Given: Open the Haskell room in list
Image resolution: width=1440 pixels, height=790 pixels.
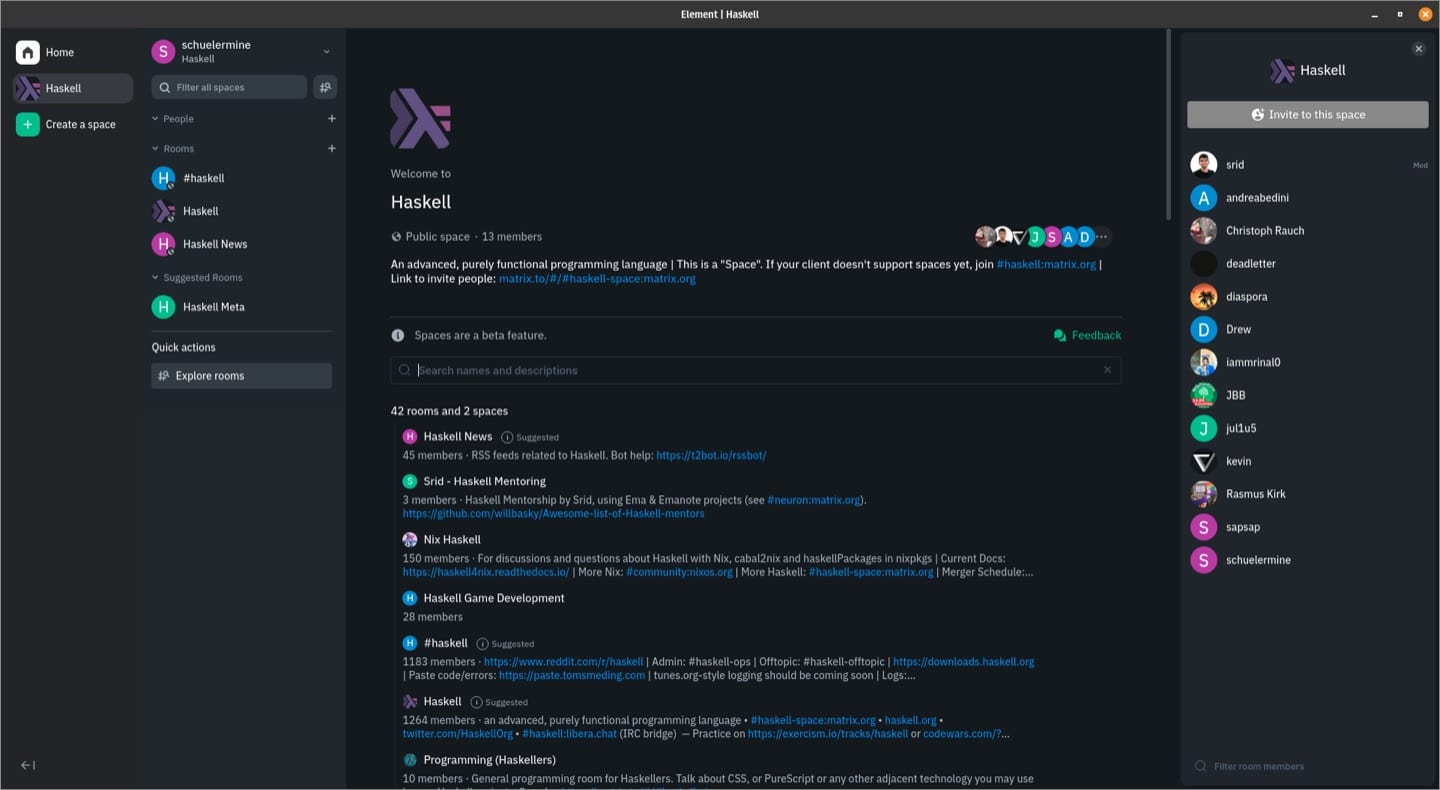Looking at the screenshot, I should point(242,211).
